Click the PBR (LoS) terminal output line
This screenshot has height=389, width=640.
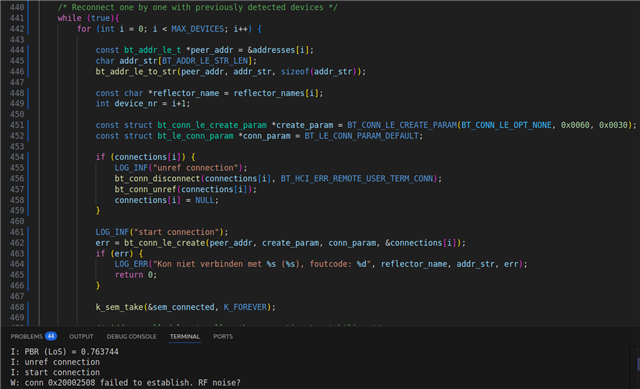(x=64, y=352)
